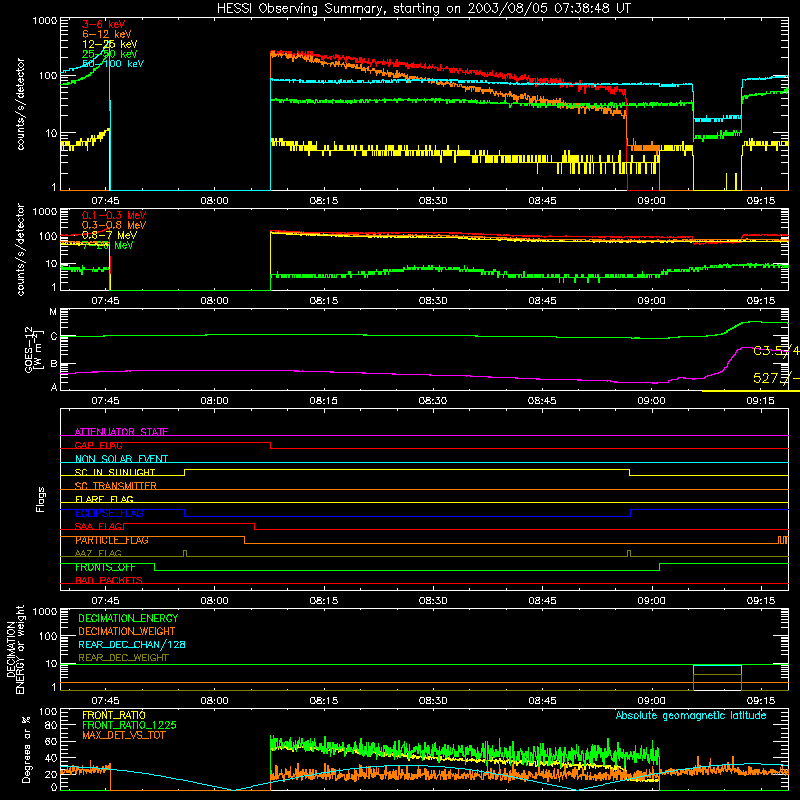Click Absolute geomagnetic latitude label

[691, 715]
